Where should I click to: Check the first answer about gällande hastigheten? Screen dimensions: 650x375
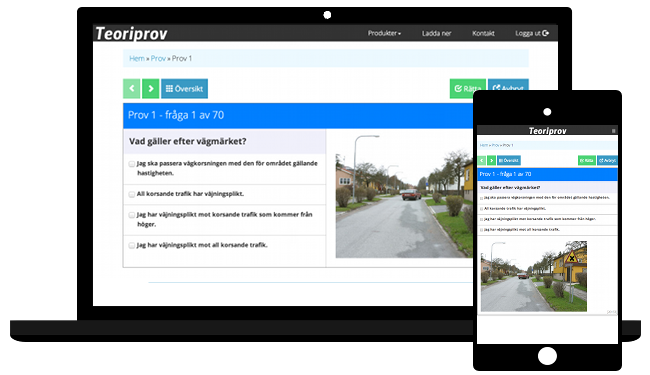[132, 164]
